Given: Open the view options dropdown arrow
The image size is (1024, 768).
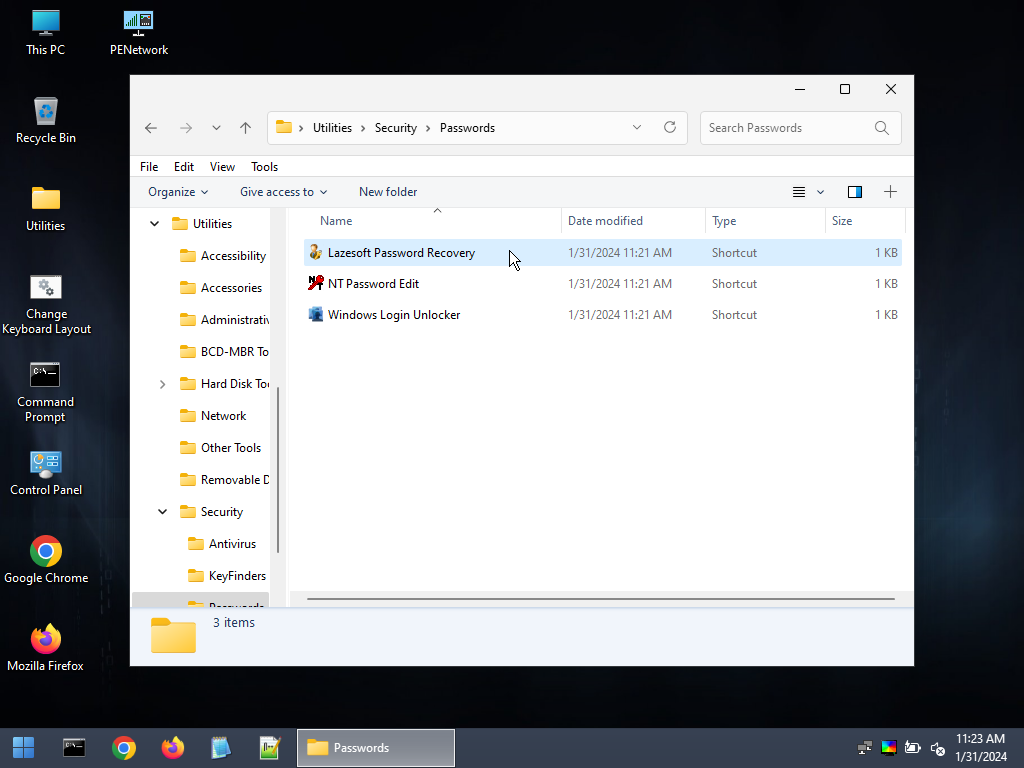Looking at the screenshot, I should [x=820, y=192].
